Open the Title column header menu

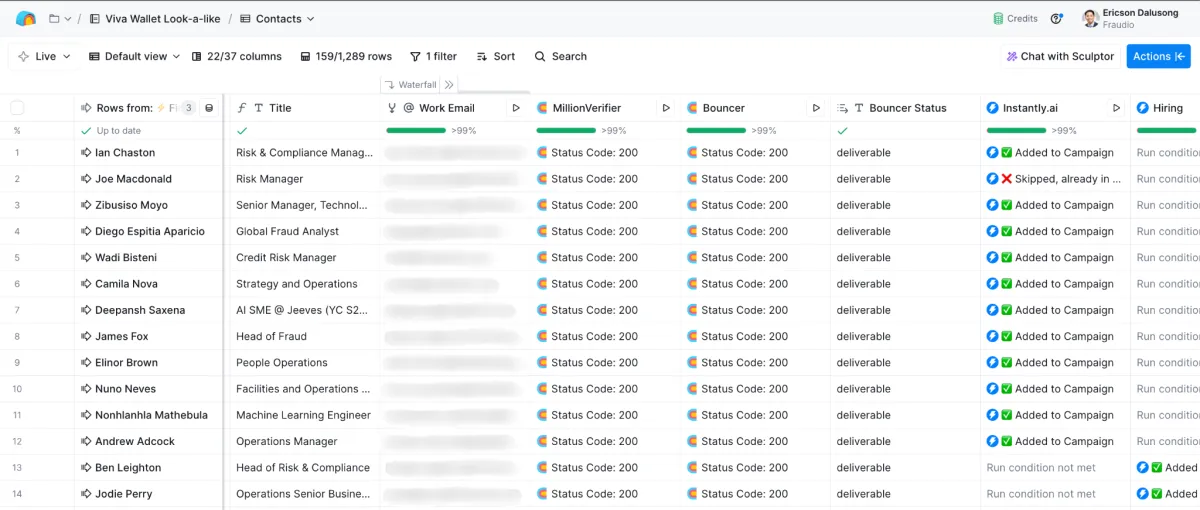[304, 108]
